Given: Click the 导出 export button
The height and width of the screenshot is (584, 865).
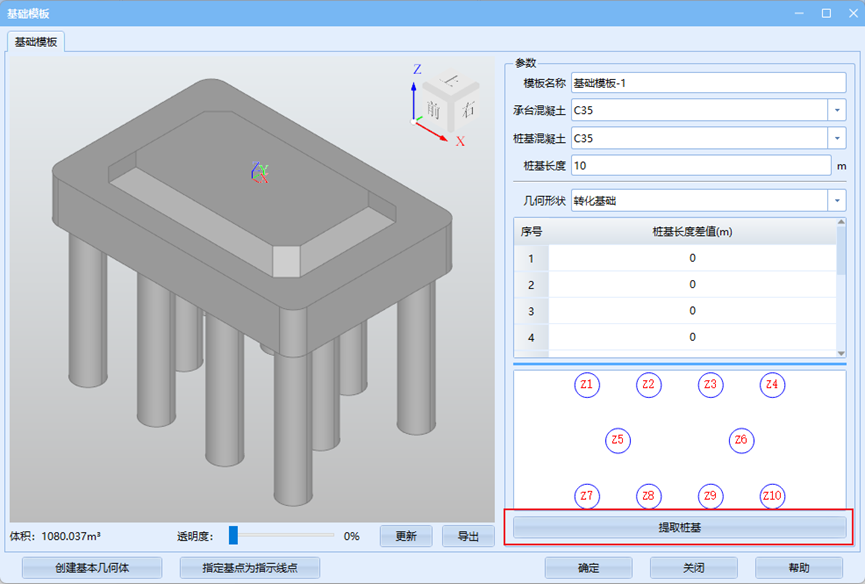Looking at the screenshot, I should 468,536.
